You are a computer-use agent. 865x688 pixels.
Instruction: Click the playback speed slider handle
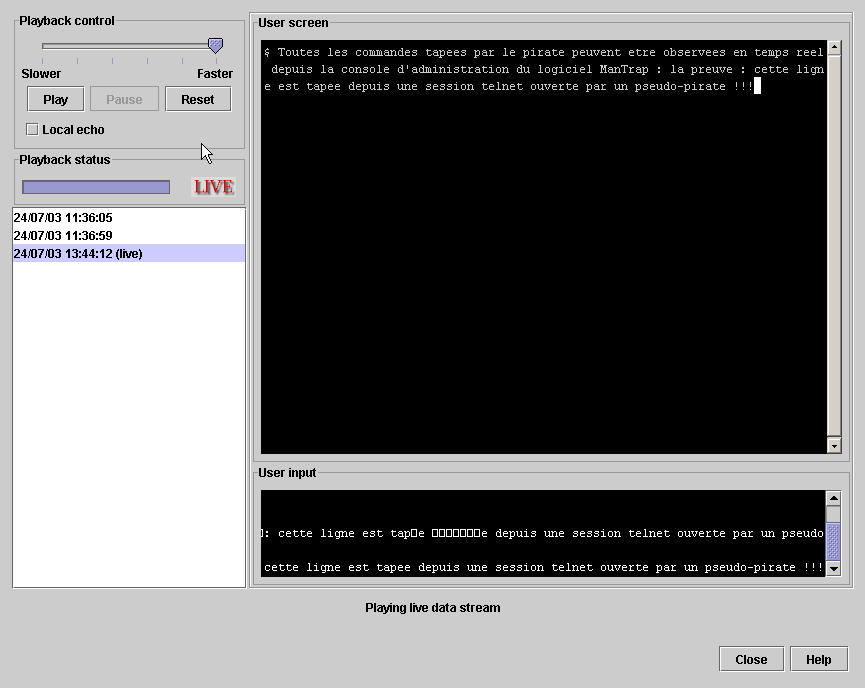[215, 45]
